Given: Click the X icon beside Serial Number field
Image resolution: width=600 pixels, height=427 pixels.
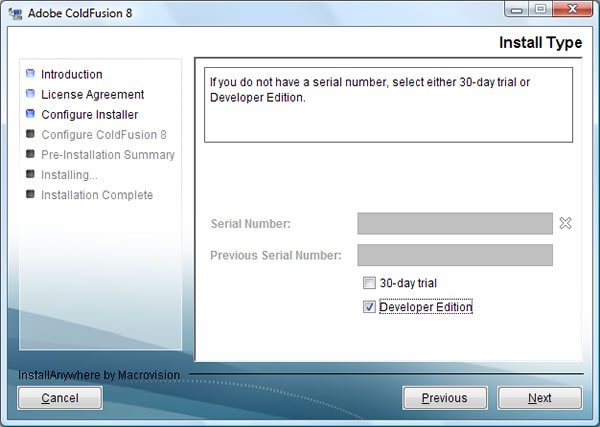Looking at the screenshot, I should [565, 223].
